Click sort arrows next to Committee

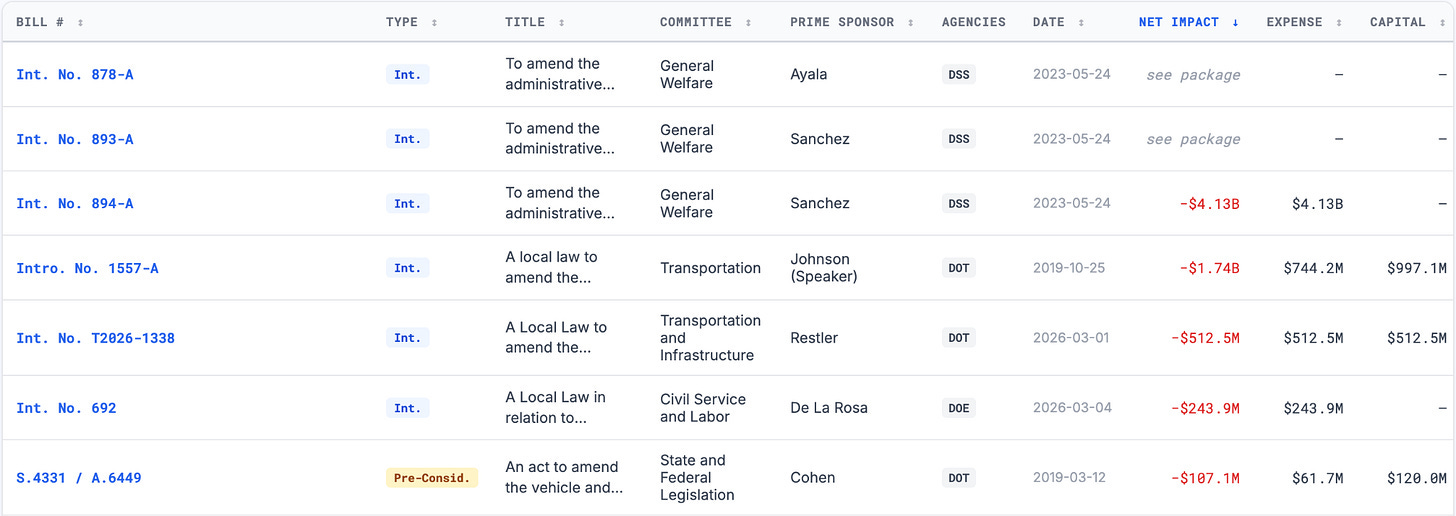pos(748,22)
